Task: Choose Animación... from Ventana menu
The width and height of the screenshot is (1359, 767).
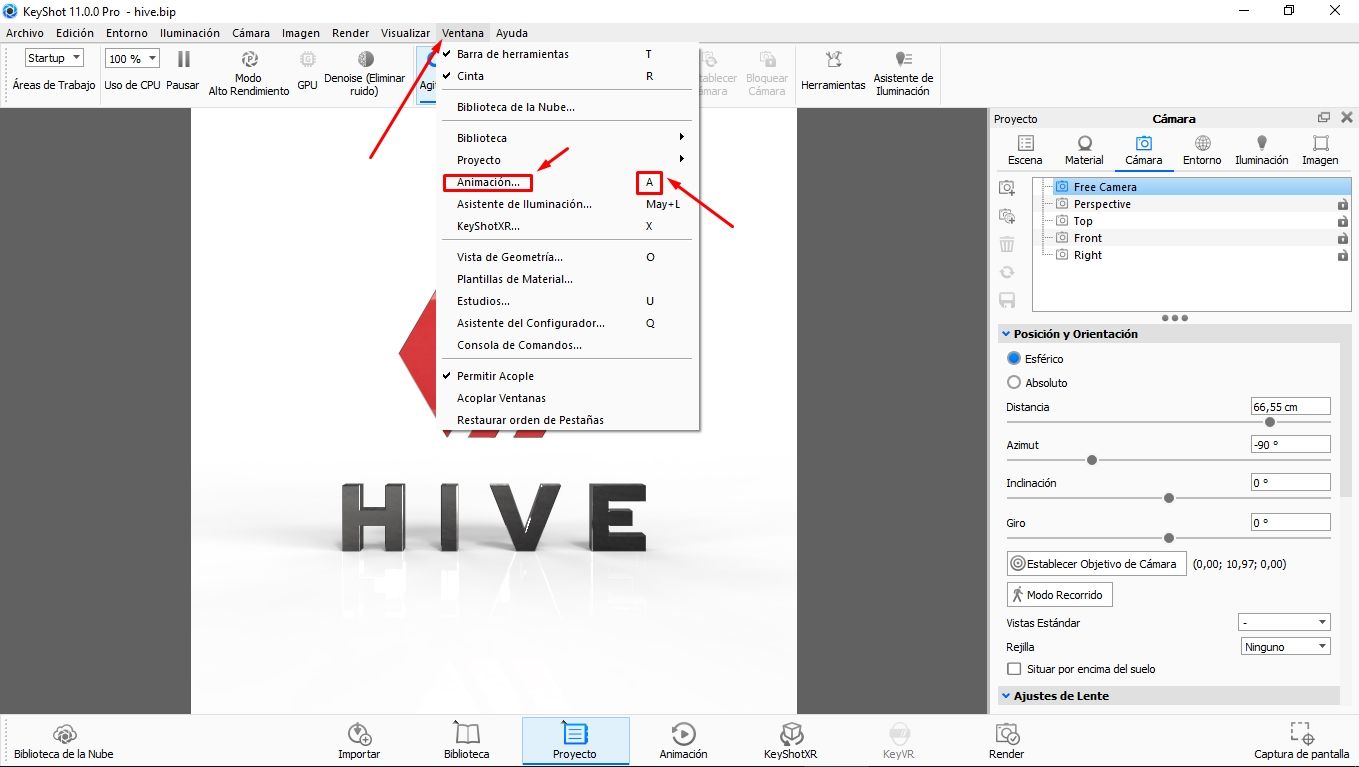Action: pyautogui.click(x=569, y=182)
